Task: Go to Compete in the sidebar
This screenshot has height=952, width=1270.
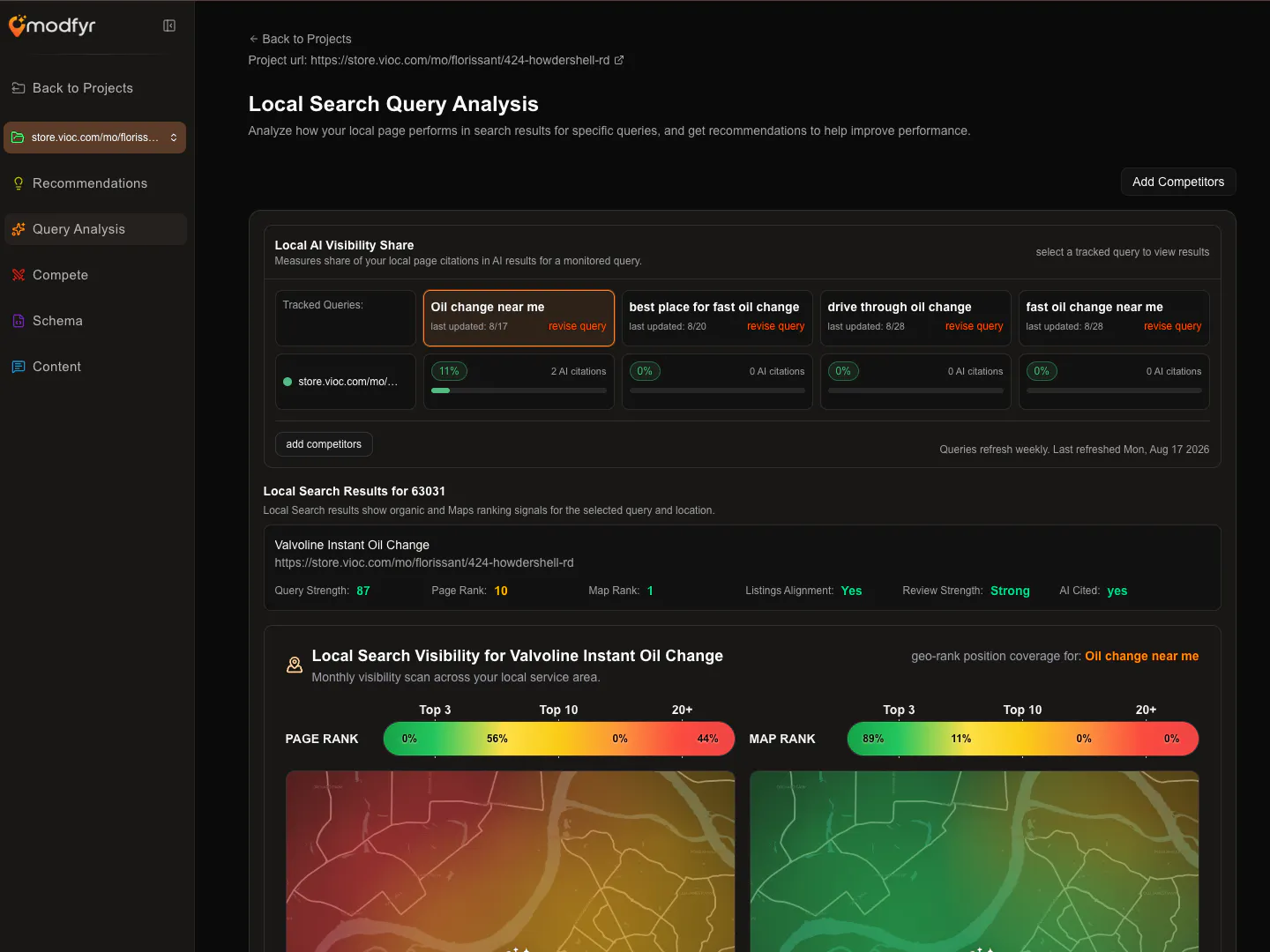Action: pos(95,275)
